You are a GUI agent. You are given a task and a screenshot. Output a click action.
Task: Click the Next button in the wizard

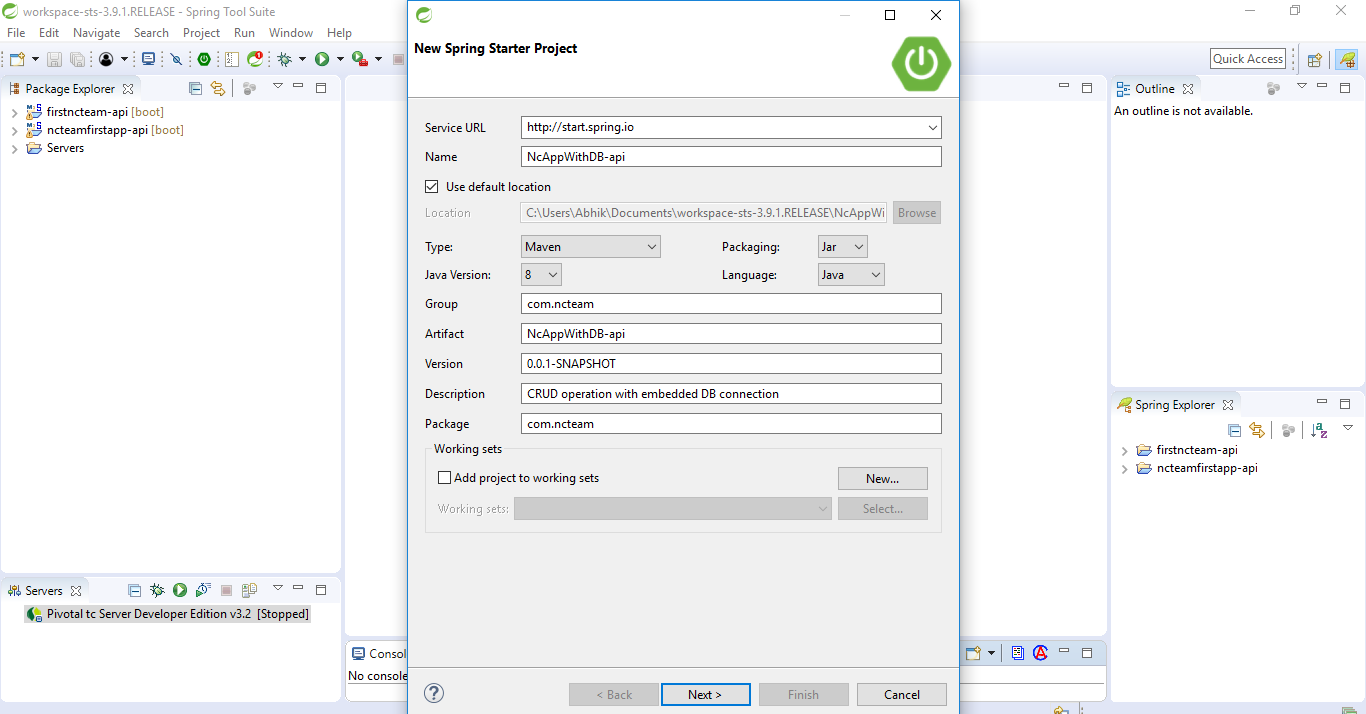coord(705,693)
